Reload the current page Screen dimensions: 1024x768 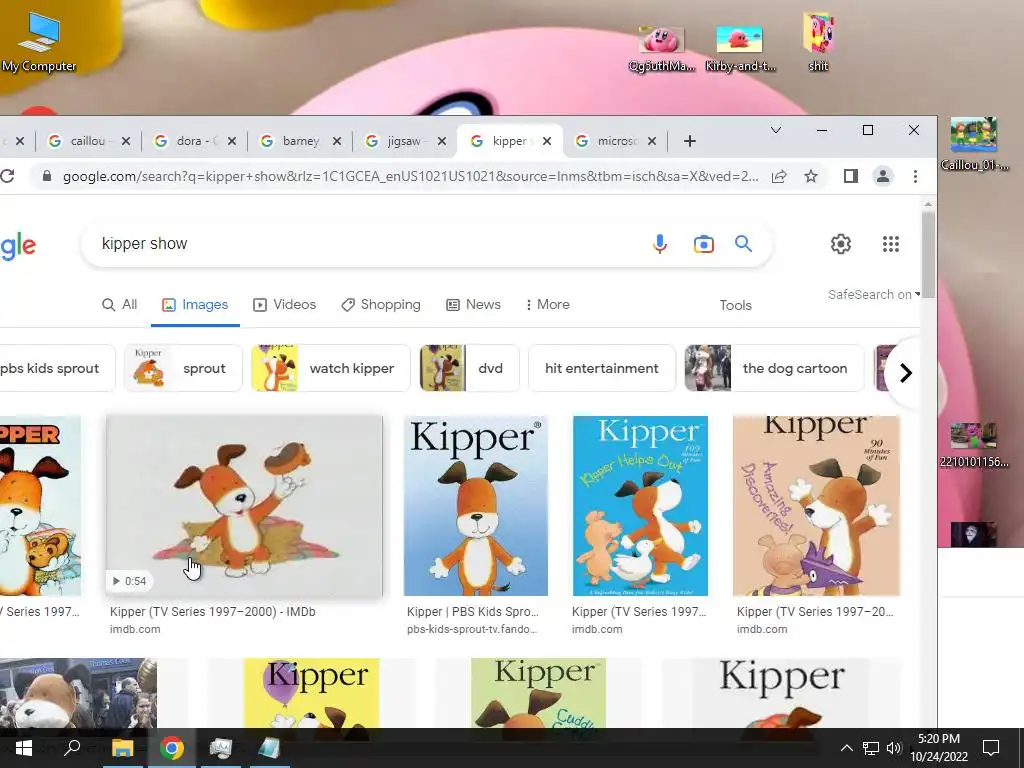(7, 176)
